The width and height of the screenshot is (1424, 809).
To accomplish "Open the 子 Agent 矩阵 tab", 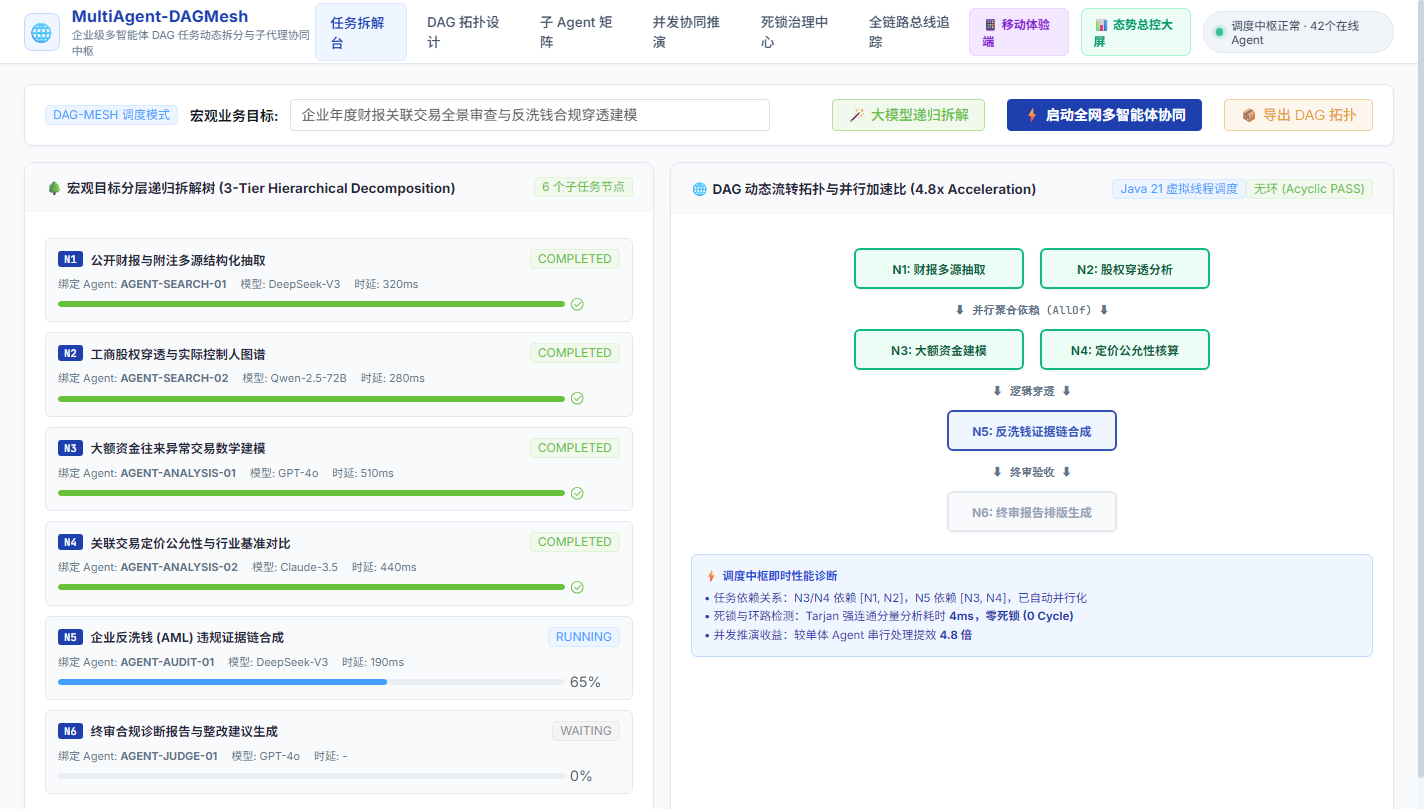I will tap(578, 32).
